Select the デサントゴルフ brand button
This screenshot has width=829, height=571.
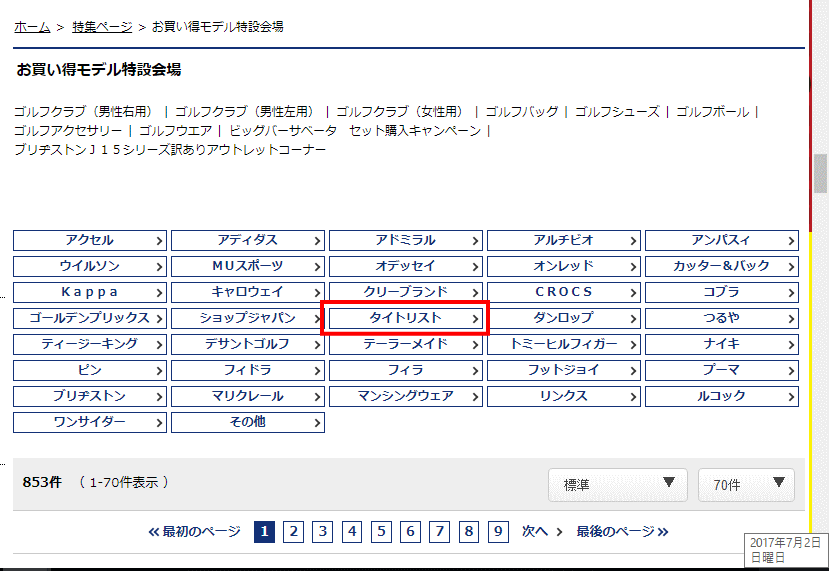[248, 344]
